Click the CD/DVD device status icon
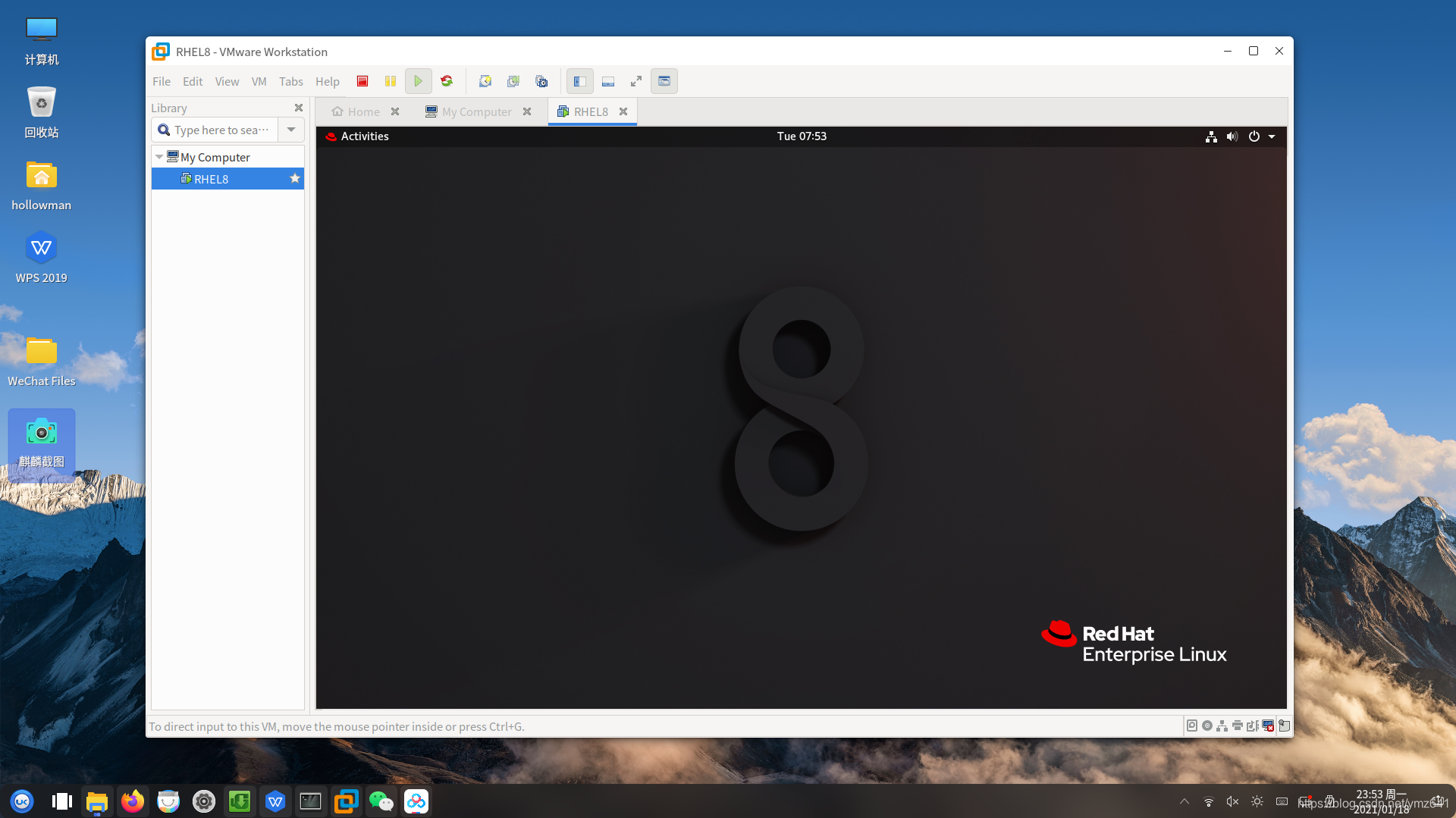Viewport: 1456px width, 818px height. pos(1207,726)
